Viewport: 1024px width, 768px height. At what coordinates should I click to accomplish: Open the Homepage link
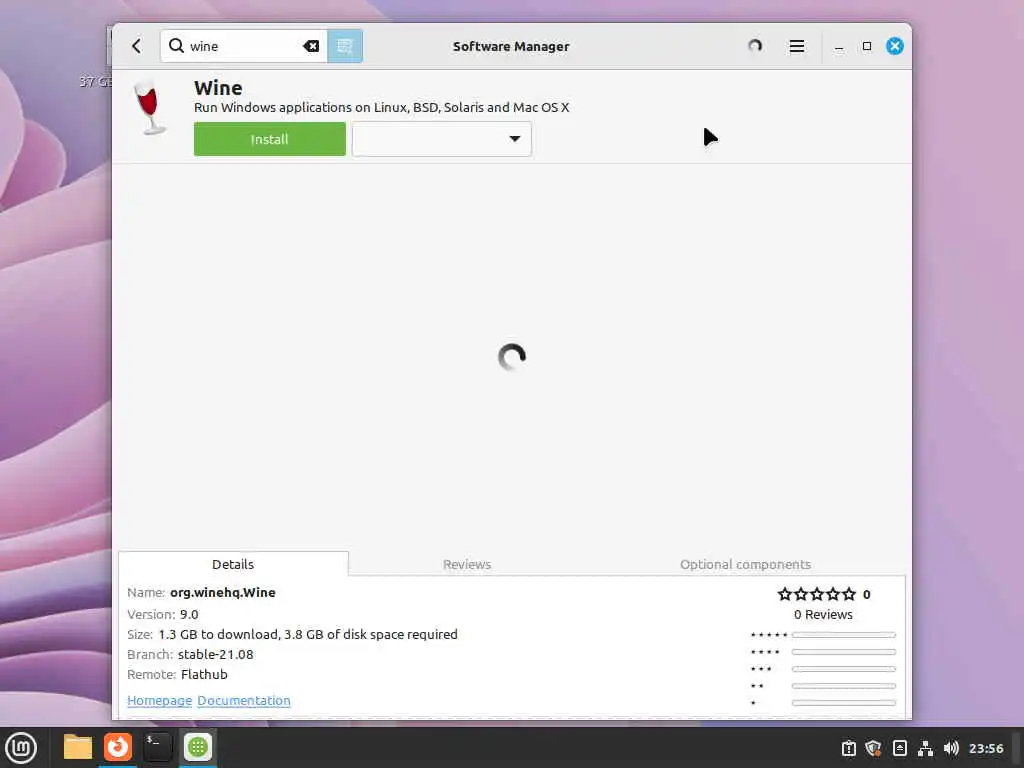159,700
